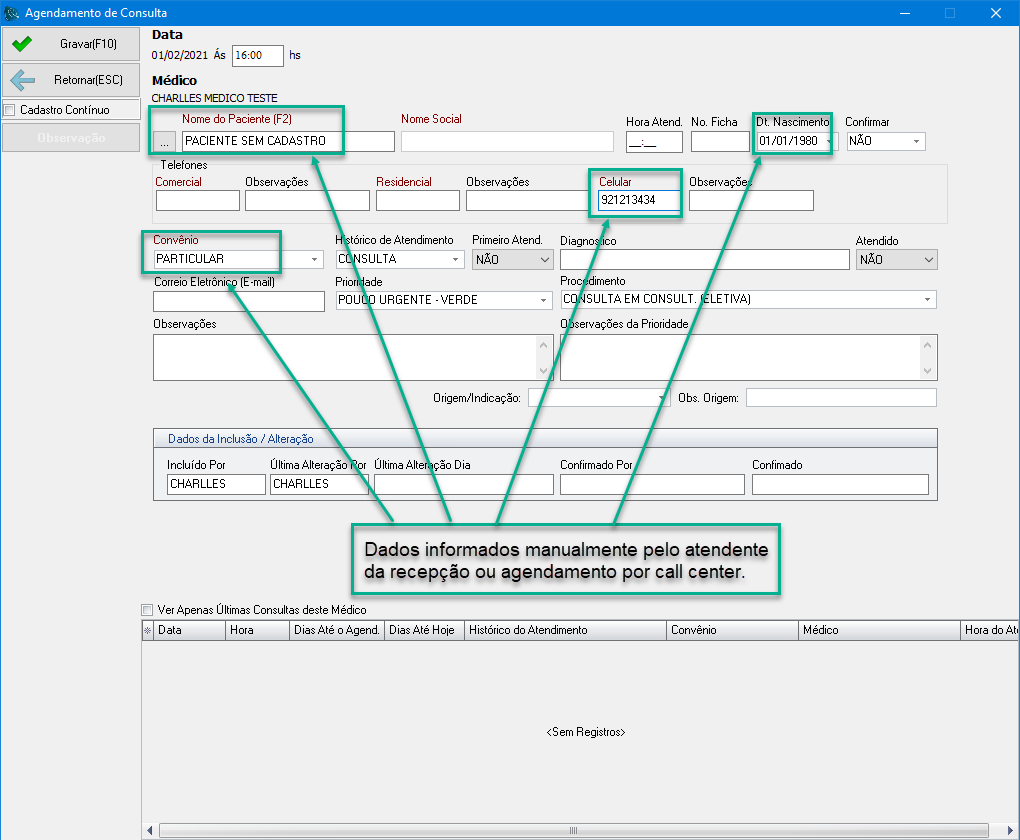Click the Retornar(ESC) button
Screen dimensions: 1020x840
click(x=71, y=80)
